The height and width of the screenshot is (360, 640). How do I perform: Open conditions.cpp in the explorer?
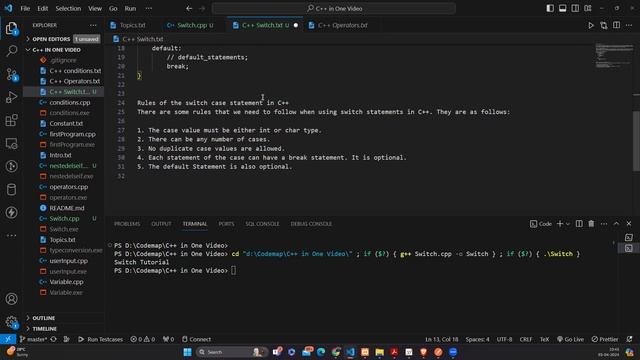coord(69,102)
